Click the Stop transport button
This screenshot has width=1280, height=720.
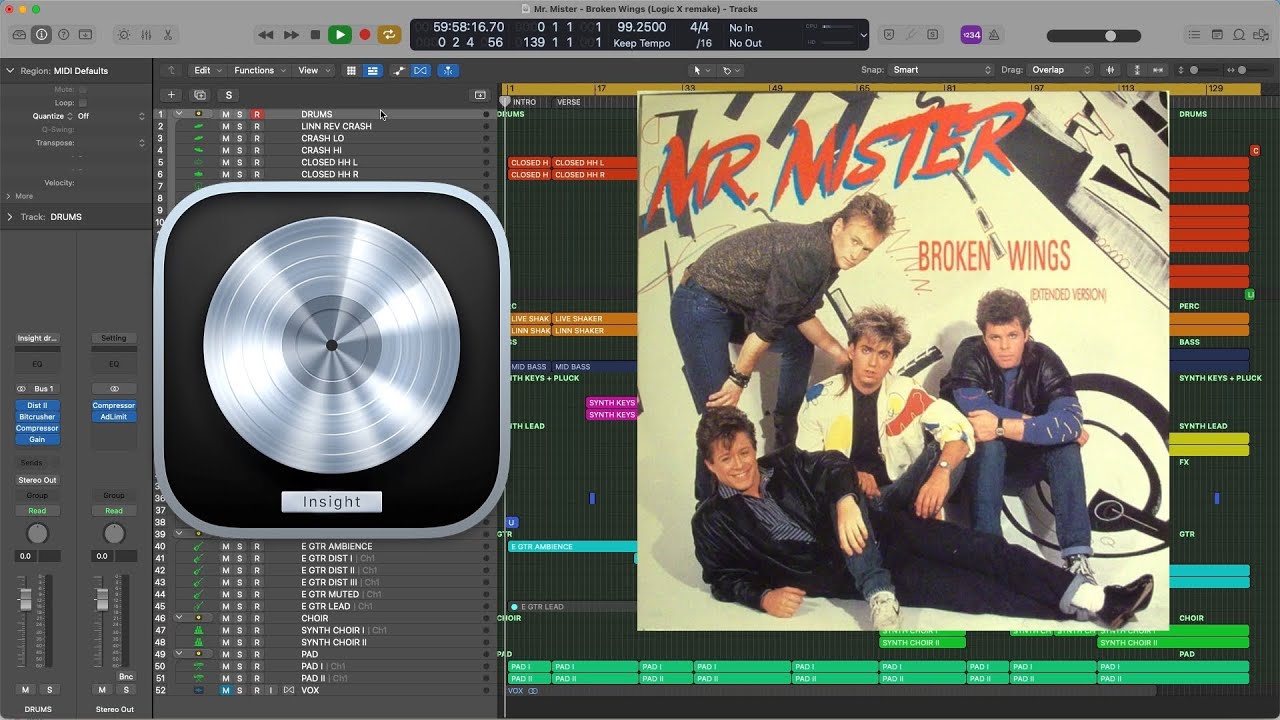[316, 34]
